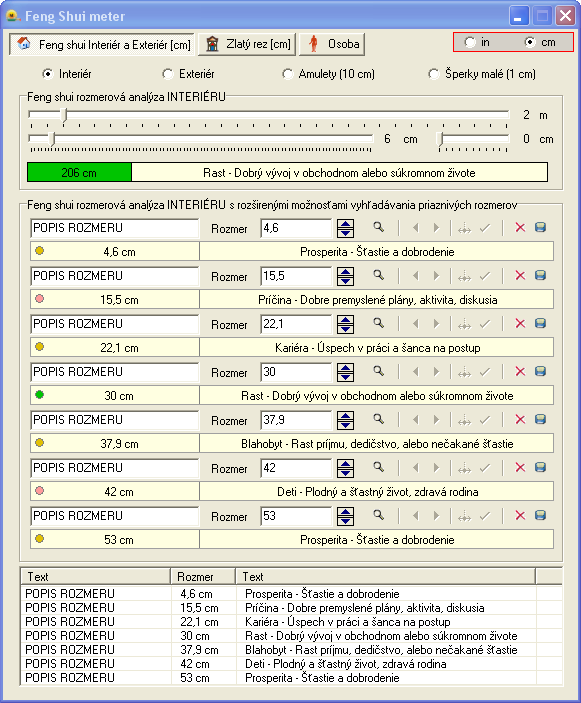
Task: Click the previous arrow in the 37,9 row
Action: tap(416, 420)
